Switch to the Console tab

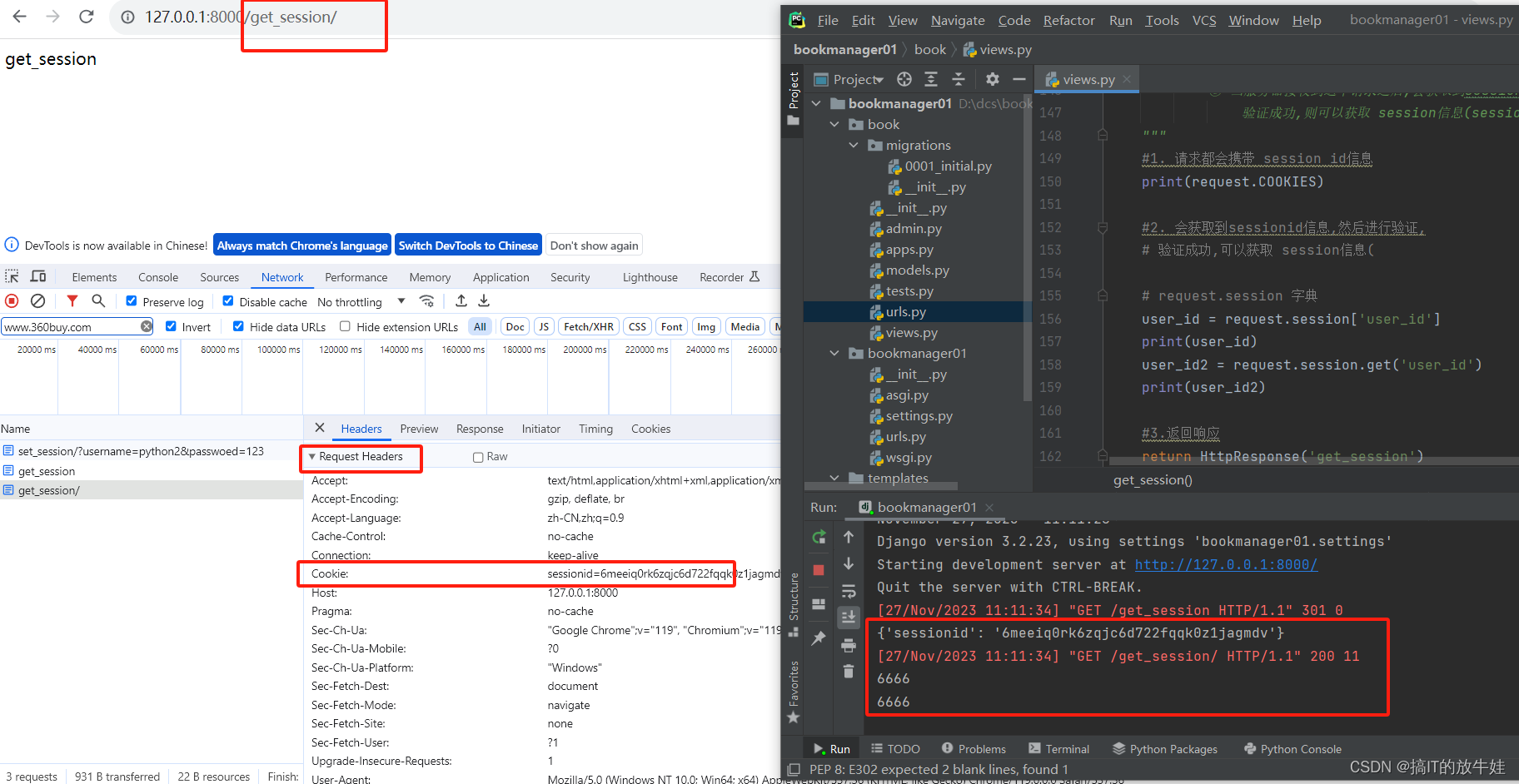click(158, 277)
